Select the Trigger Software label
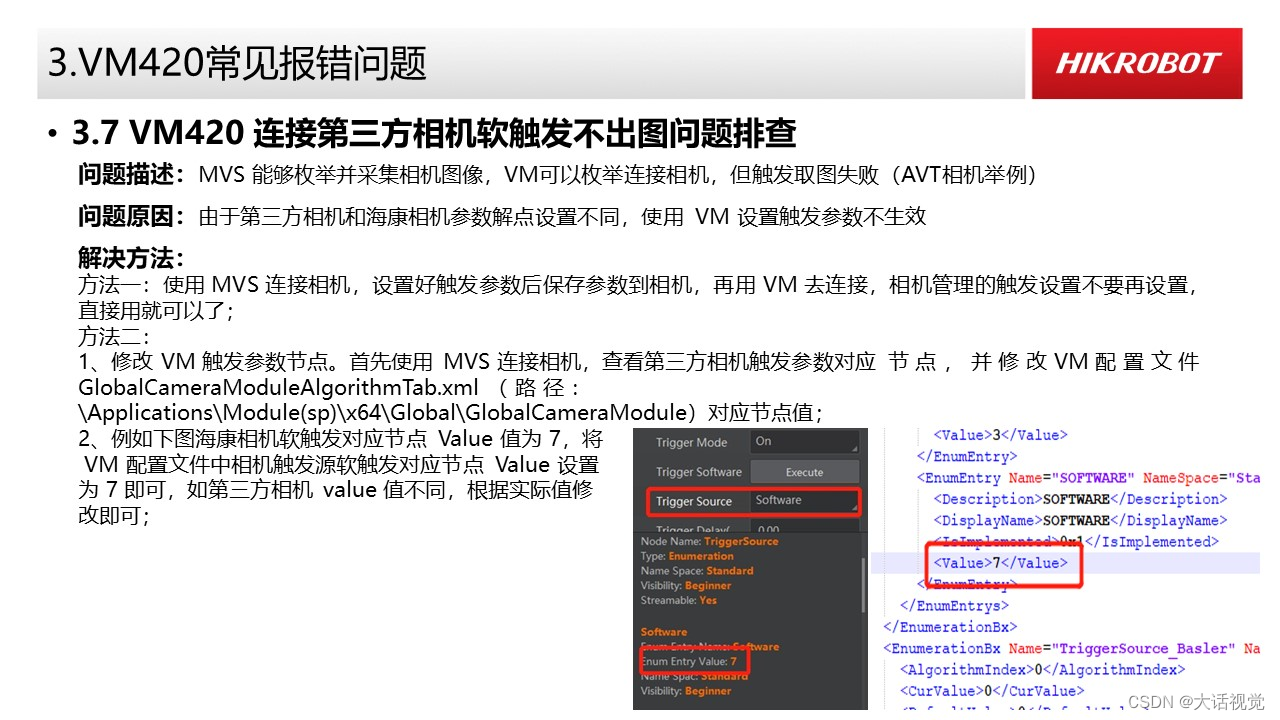The image size is (1280, 720). (x=698, y=472)
